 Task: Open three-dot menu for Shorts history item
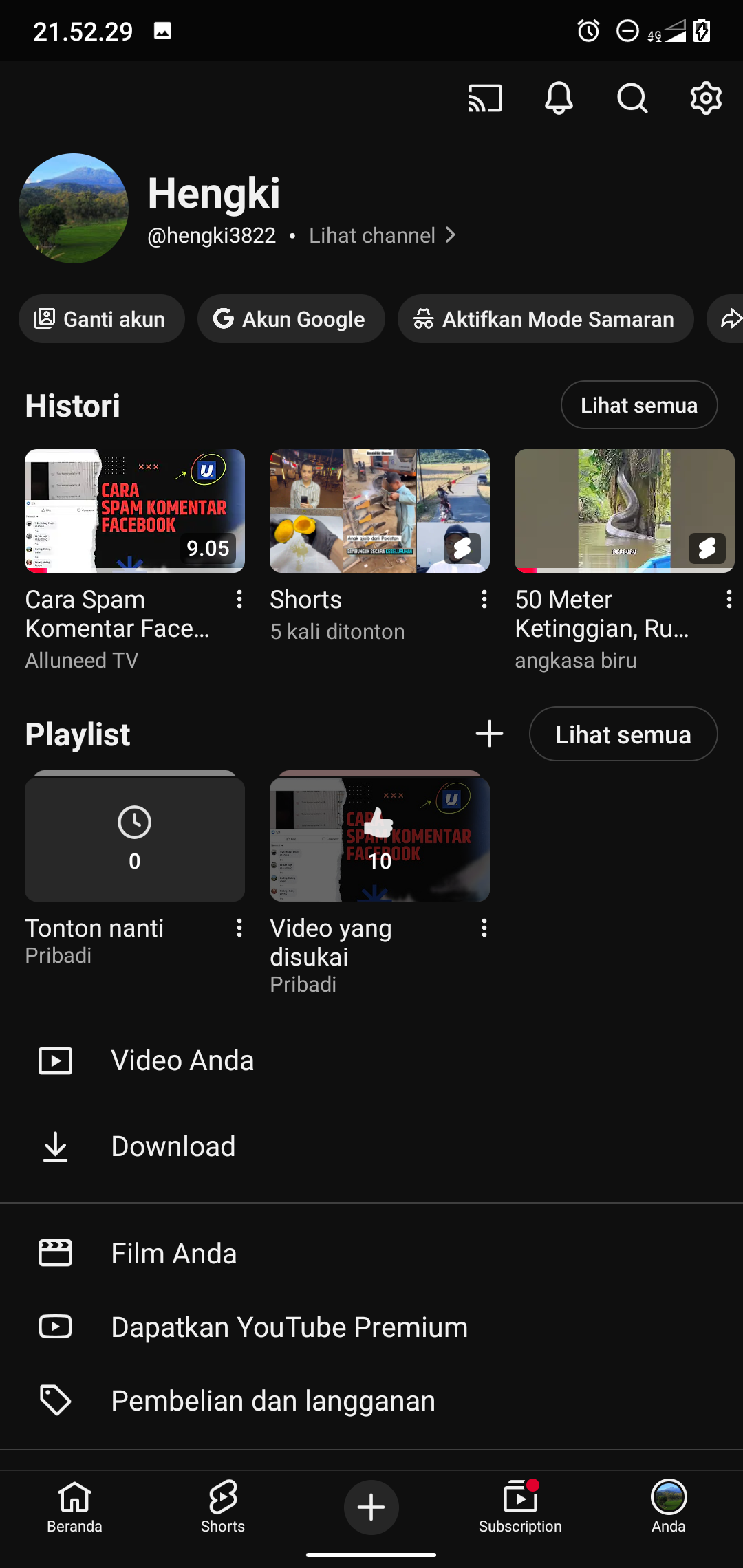click(x=484, y=600)
